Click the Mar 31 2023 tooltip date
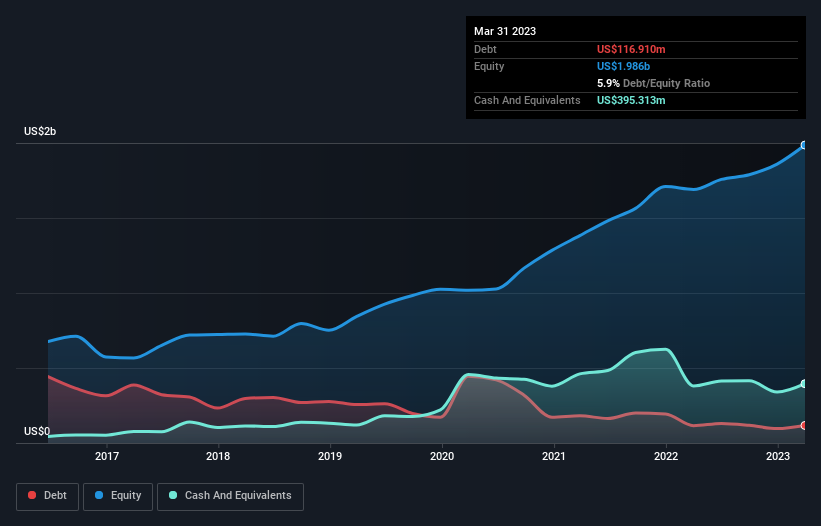The height and width of the screenshot is (526, 821). point(505,31)
